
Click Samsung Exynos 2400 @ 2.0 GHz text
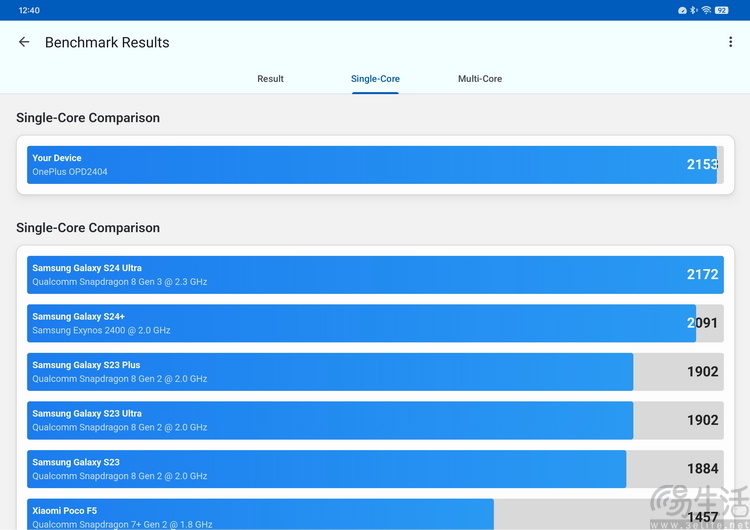pyautogui.click(x=101, y=330)
